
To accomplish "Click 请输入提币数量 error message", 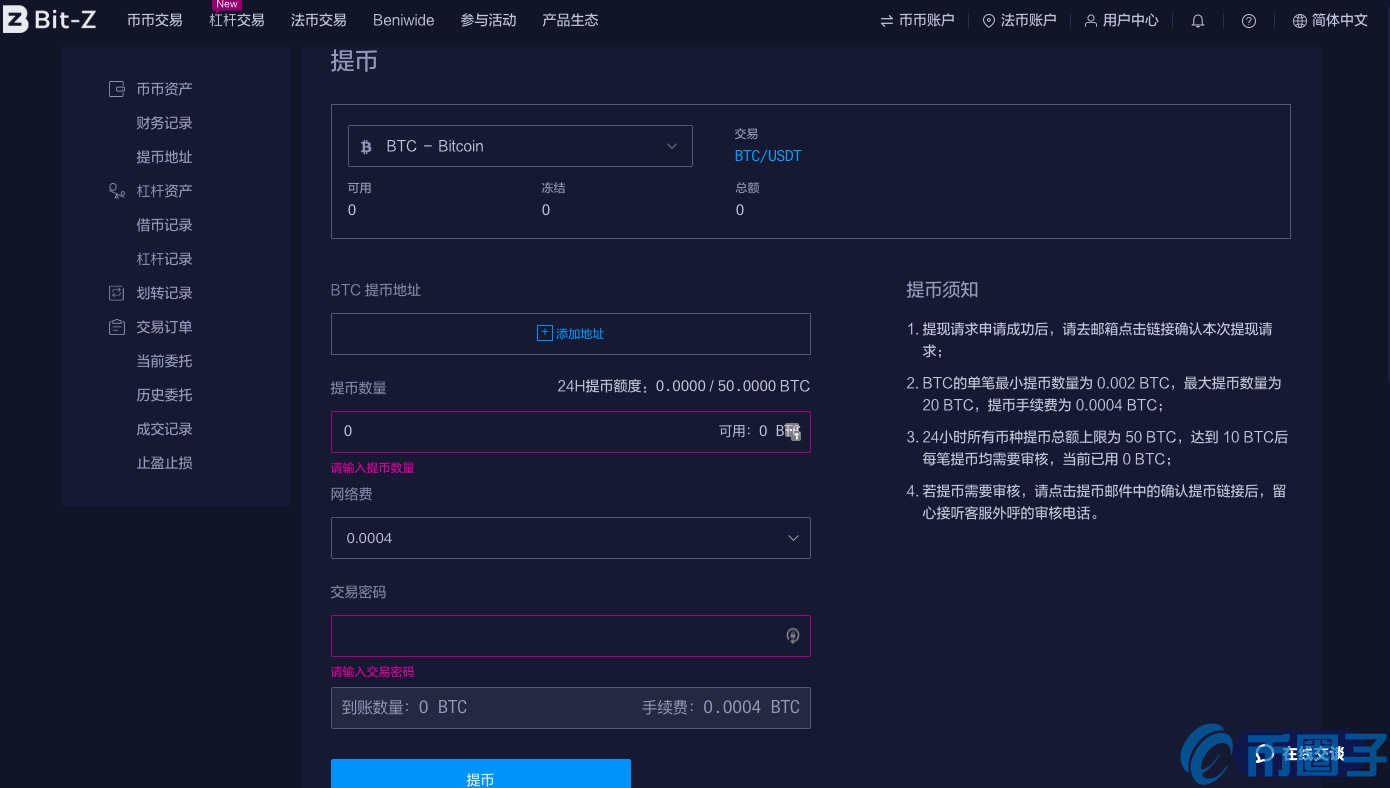I will (x=373, y=468).
